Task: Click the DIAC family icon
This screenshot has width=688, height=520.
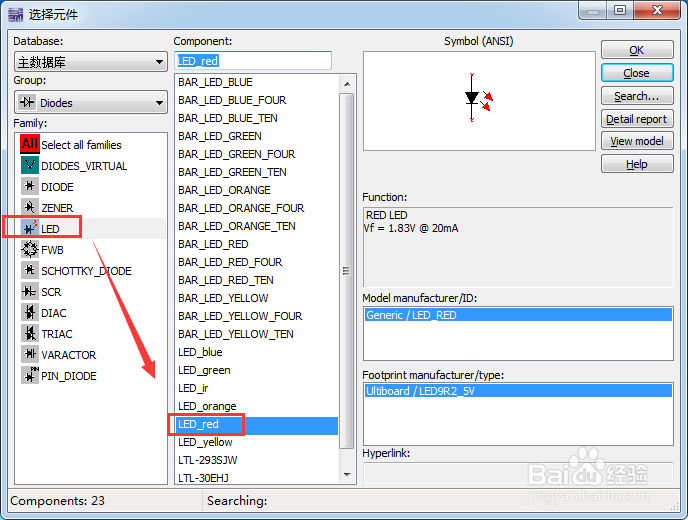Action: 30,312
